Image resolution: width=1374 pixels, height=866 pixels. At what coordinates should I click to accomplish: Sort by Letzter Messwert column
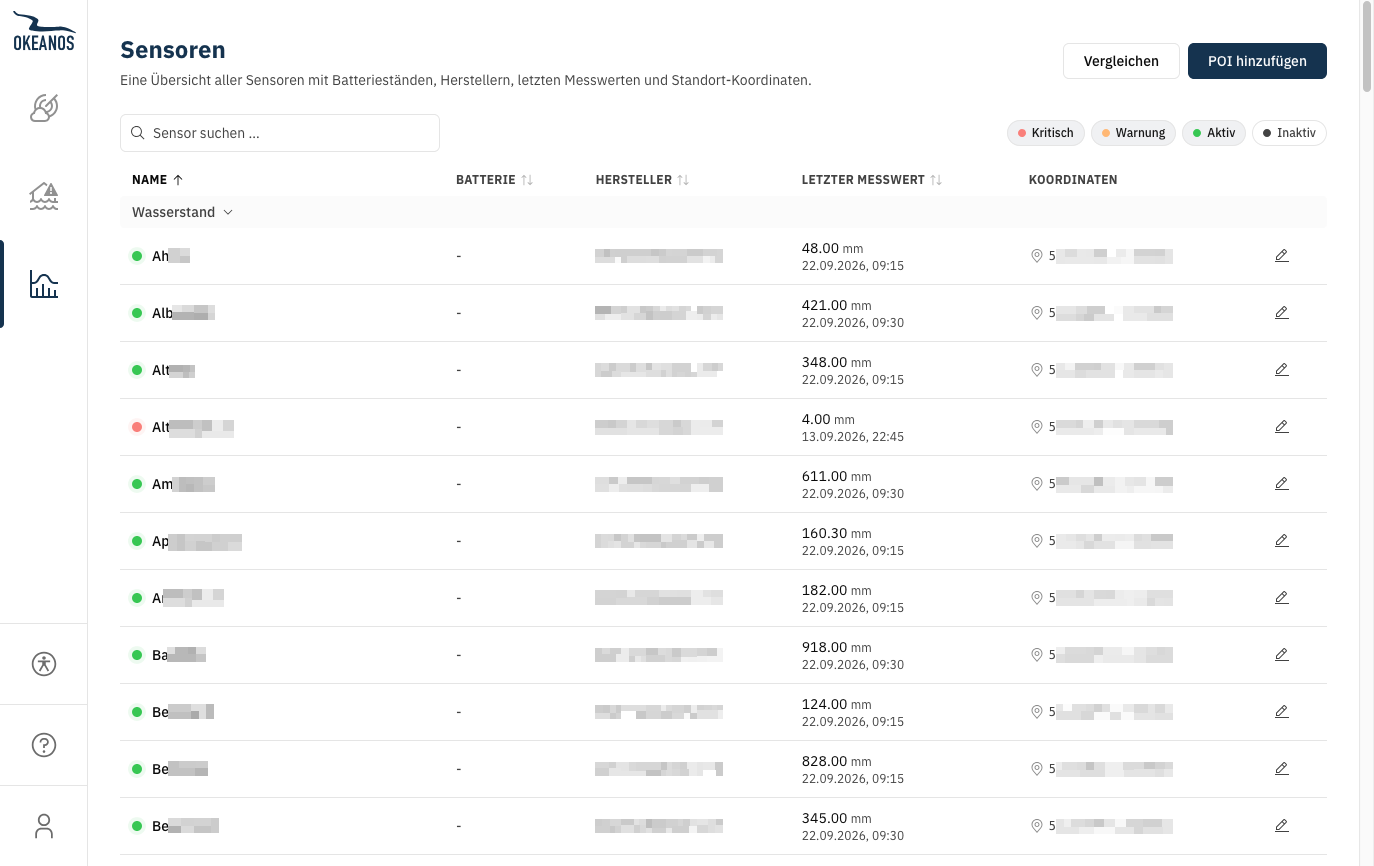873,180
